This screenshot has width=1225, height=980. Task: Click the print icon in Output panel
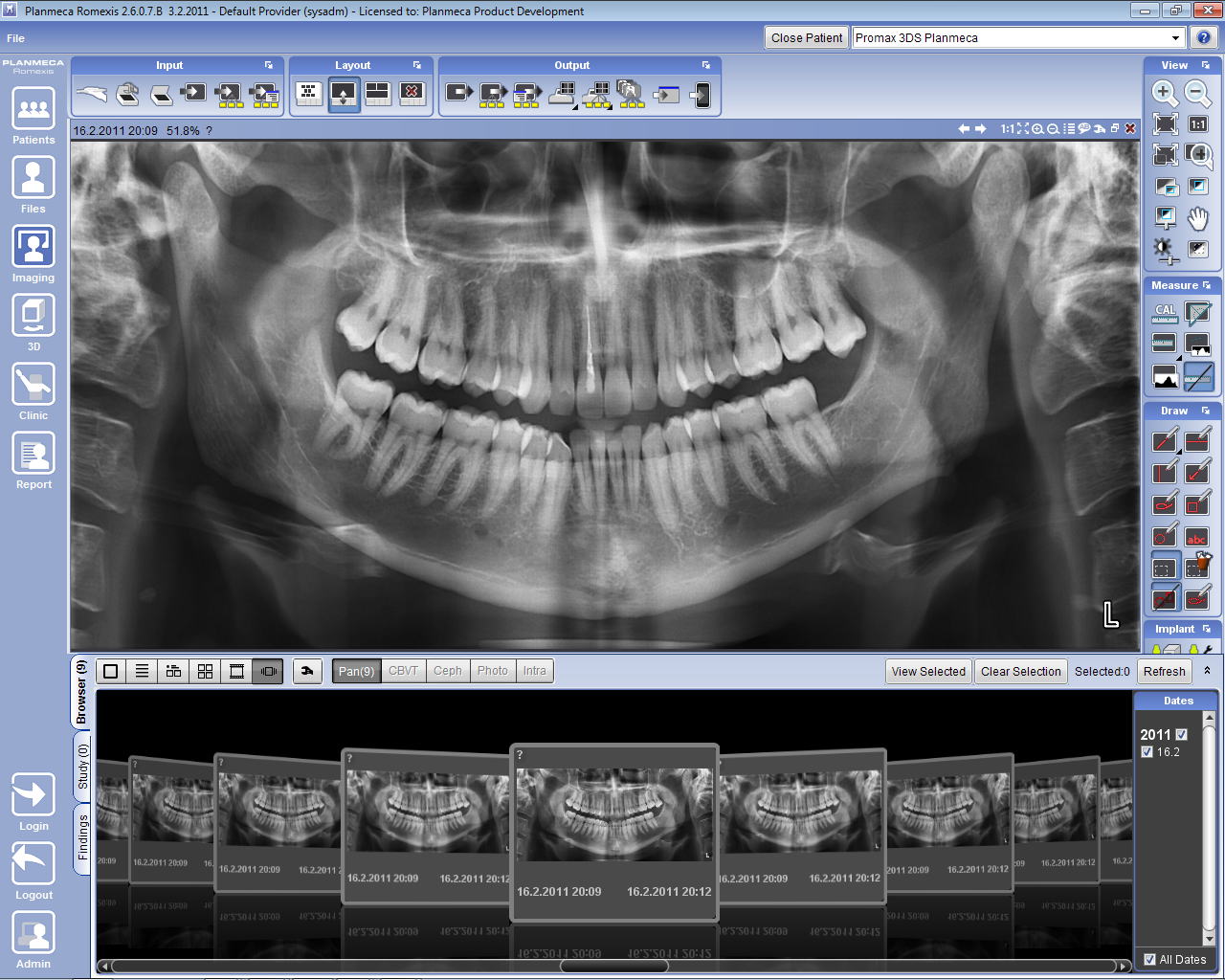point(562,93)
